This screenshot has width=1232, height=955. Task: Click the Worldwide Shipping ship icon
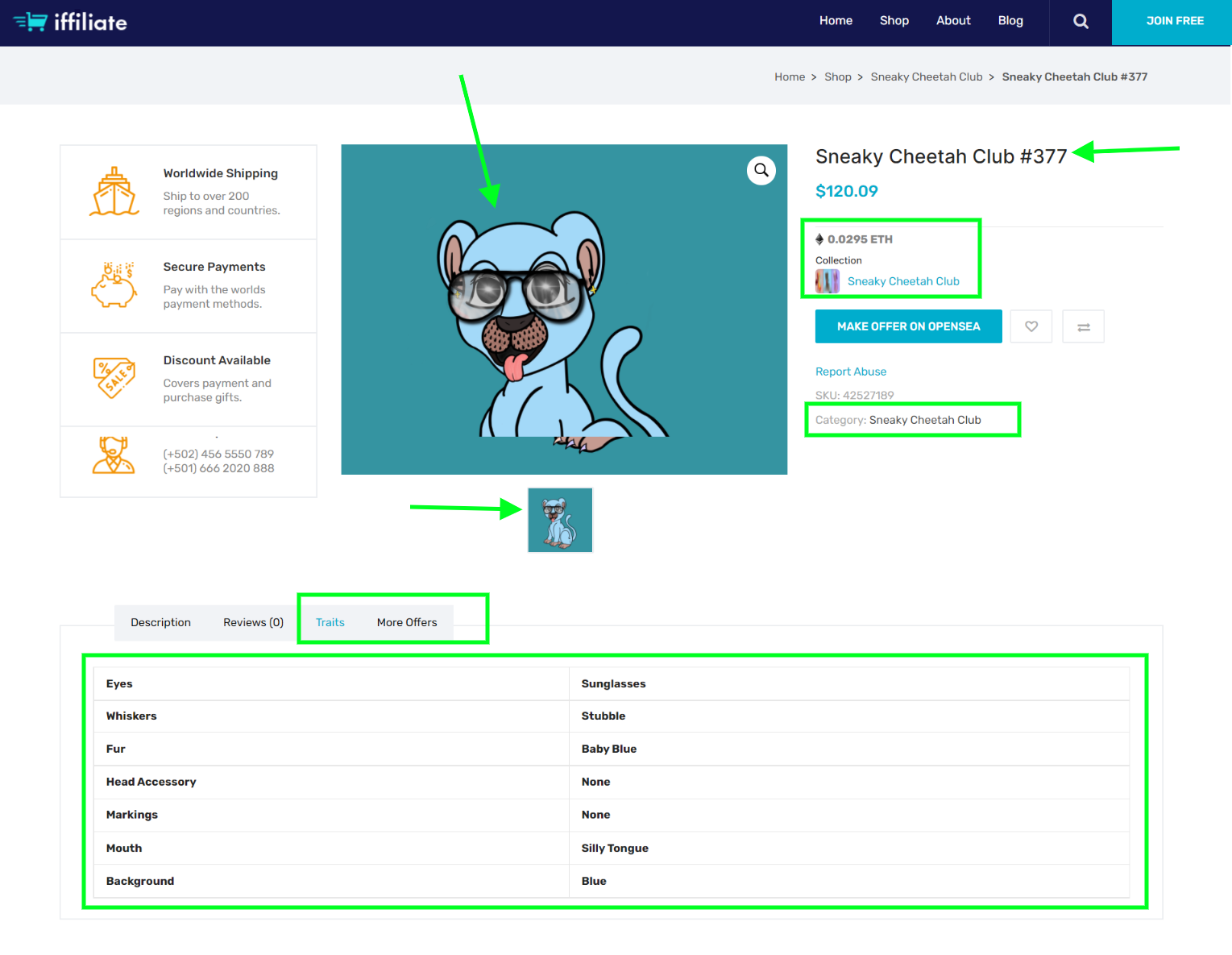tap(114, 192)
